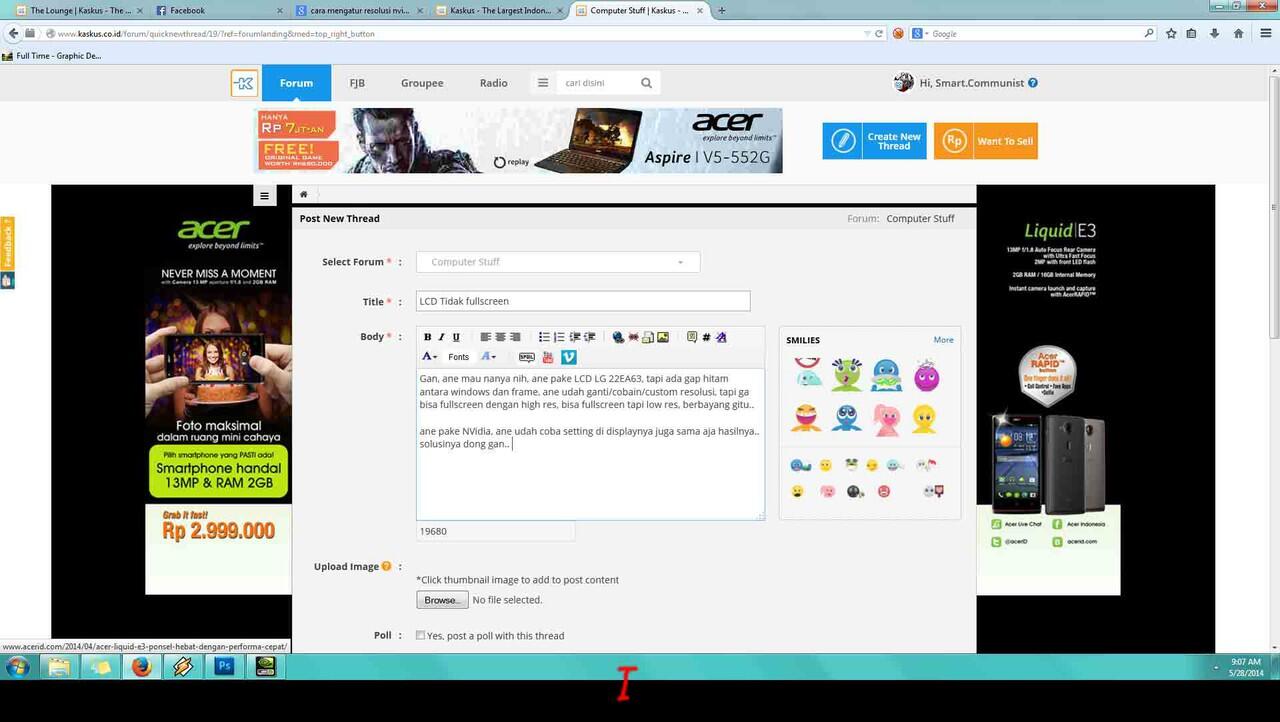Screen dimensions: 1280x722
Task: Click the home icon in breadcrumb
Action: [x=304, y=194]
